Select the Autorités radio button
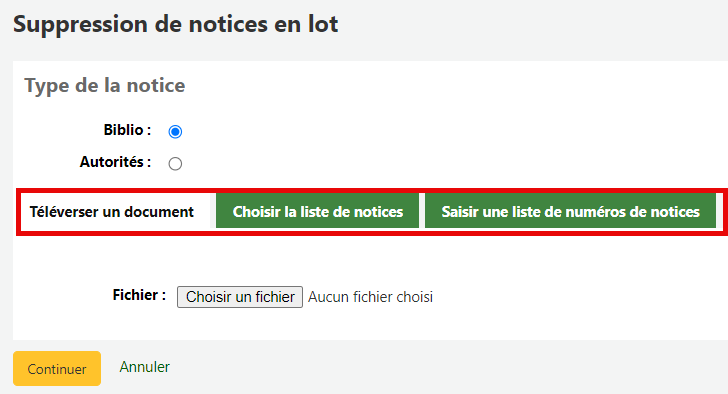 pyautogui.click(x=175, y=163)
